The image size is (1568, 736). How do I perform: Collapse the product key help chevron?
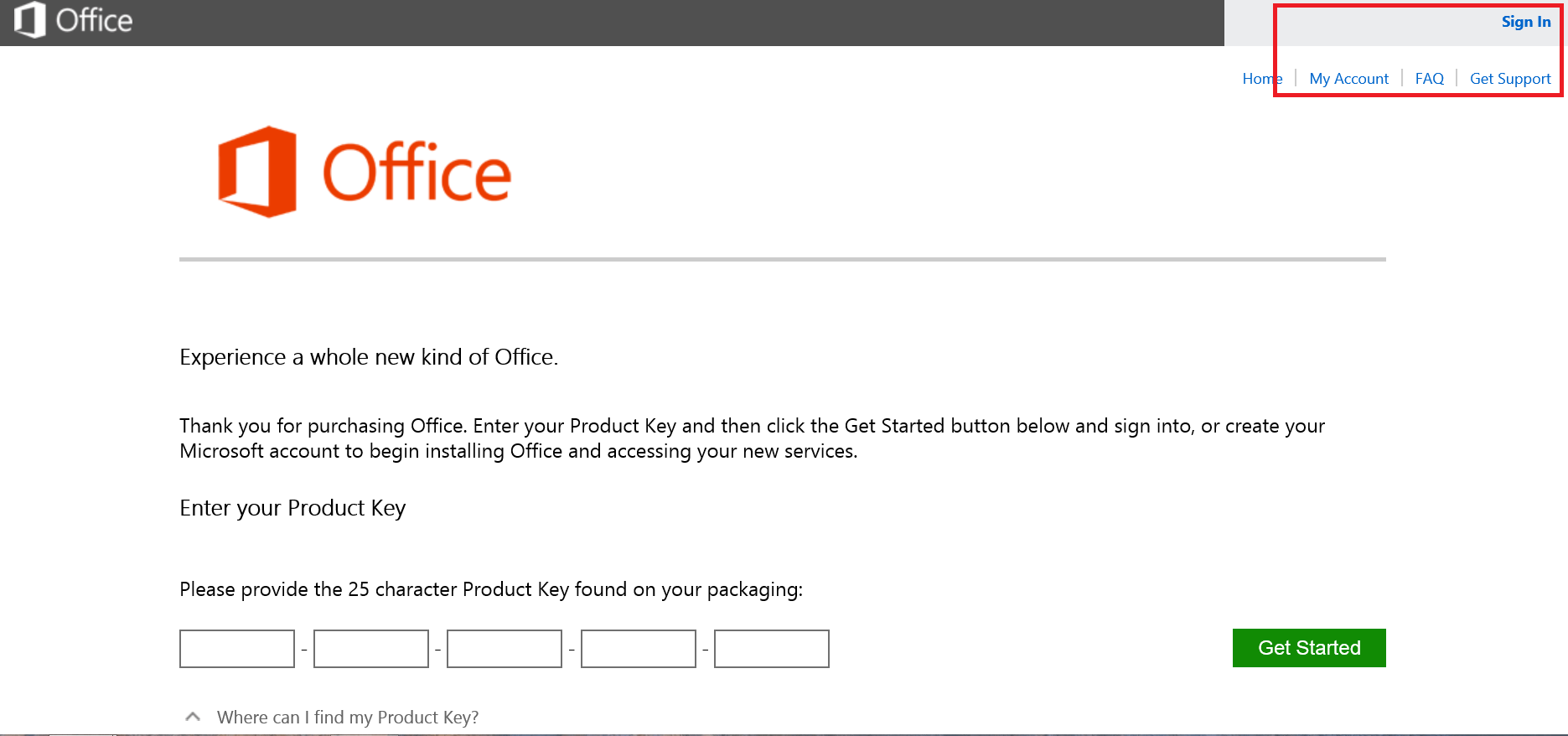tap(193, 717)
